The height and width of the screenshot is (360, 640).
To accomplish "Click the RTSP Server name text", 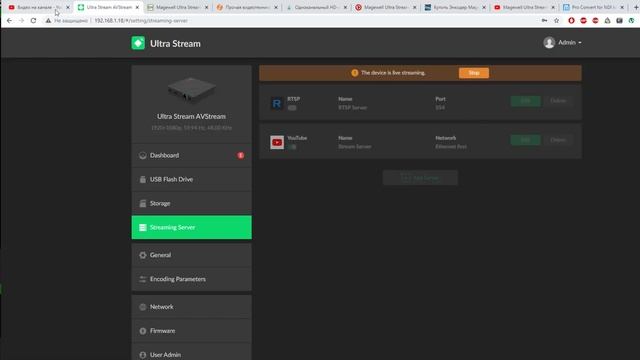I will (x=353, y=108).
